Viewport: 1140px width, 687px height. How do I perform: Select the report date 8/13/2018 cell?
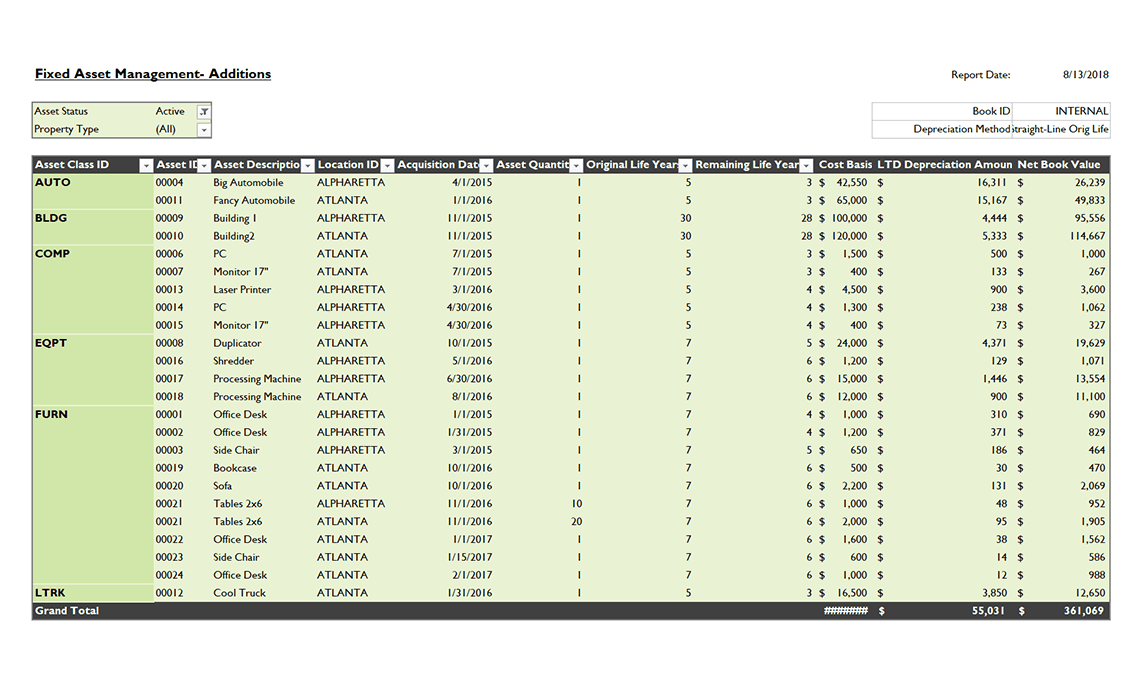(x=1085, y=74)
